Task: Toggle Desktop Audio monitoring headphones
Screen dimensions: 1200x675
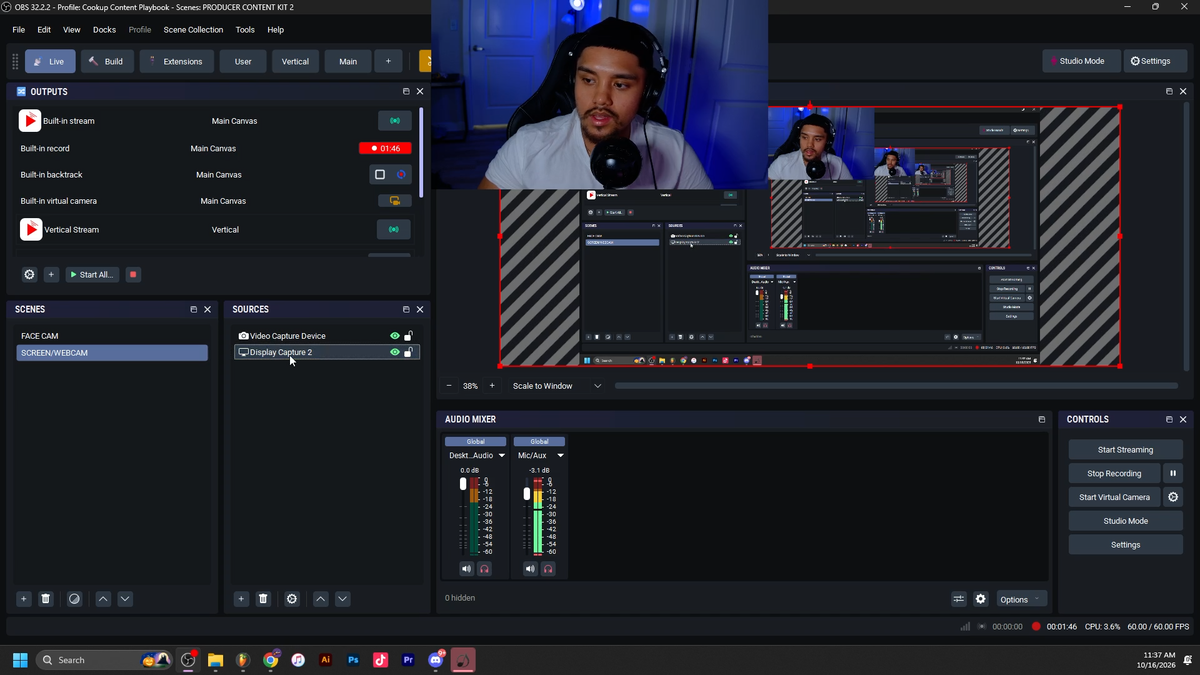Action: click(x=484, y=569)
